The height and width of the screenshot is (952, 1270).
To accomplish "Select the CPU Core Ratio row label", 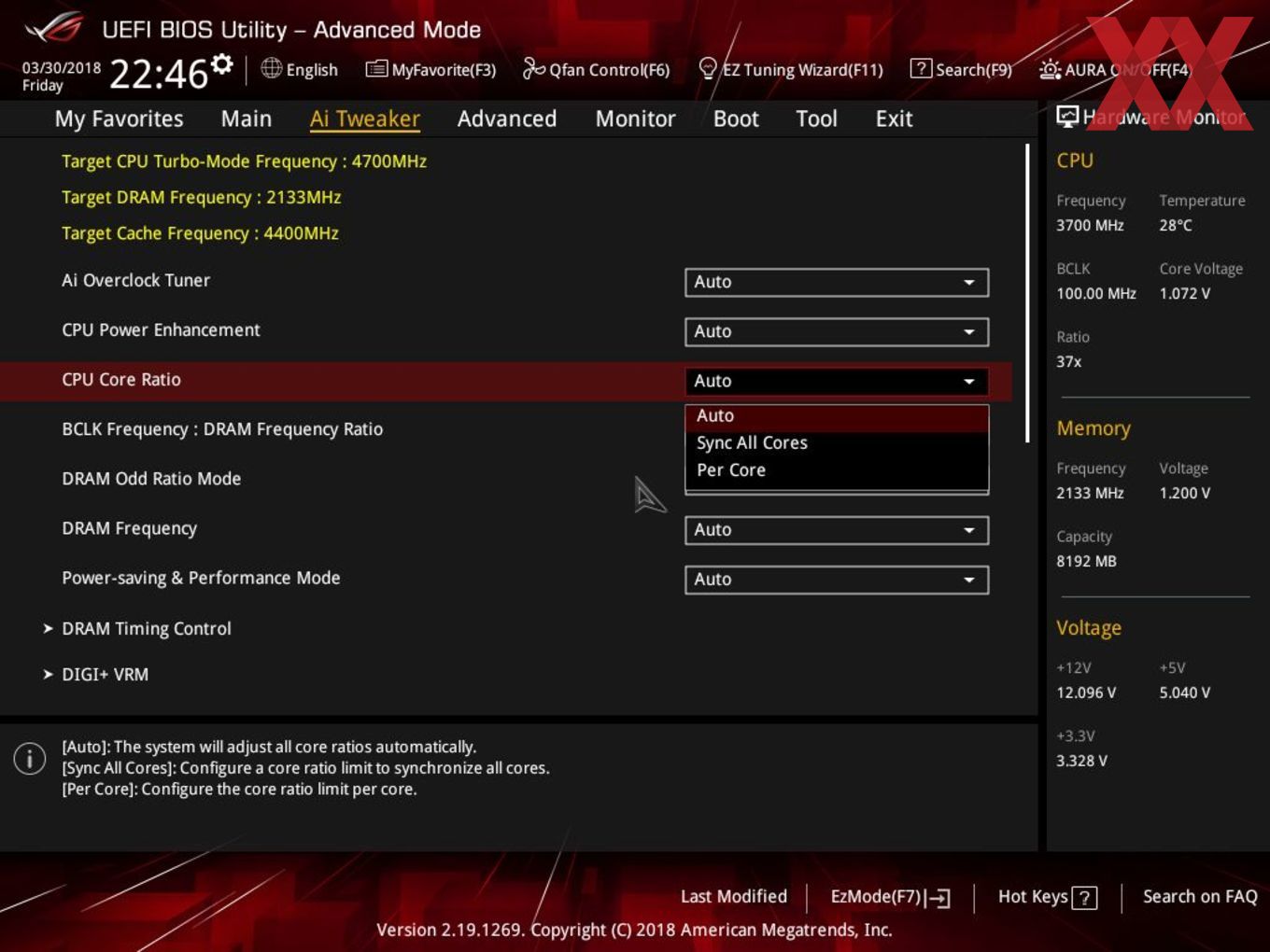I will pos(121,380).
